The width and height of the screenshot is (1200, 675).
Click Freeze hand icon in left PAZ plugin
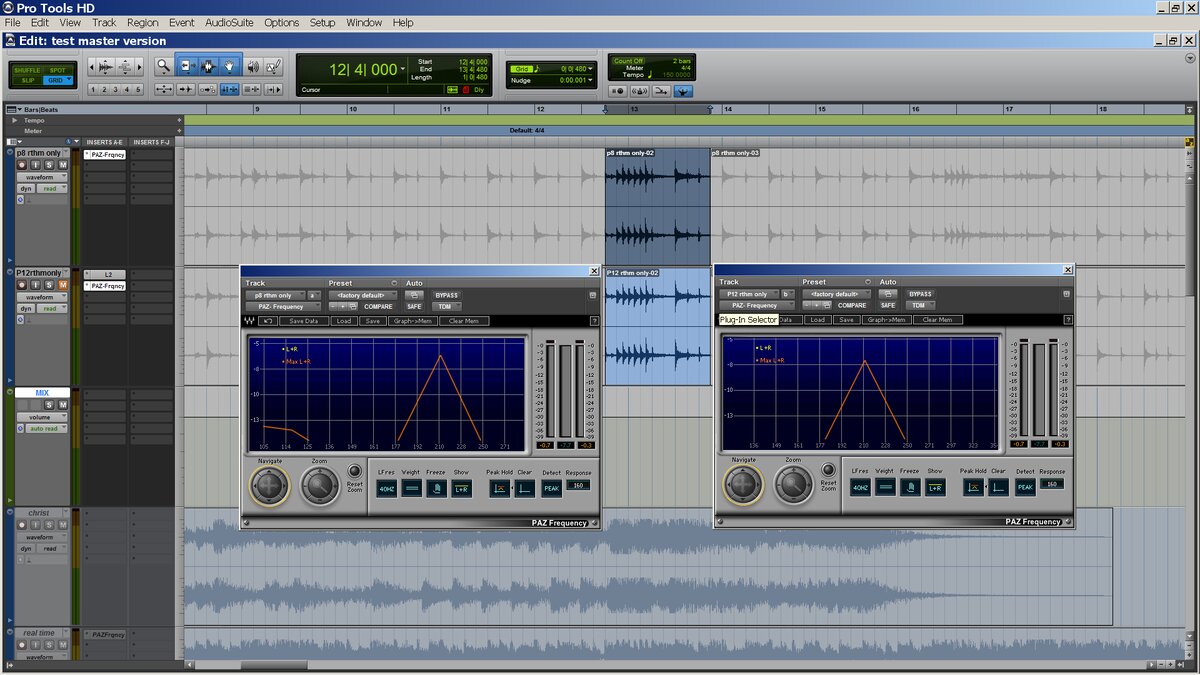point(436,489)
